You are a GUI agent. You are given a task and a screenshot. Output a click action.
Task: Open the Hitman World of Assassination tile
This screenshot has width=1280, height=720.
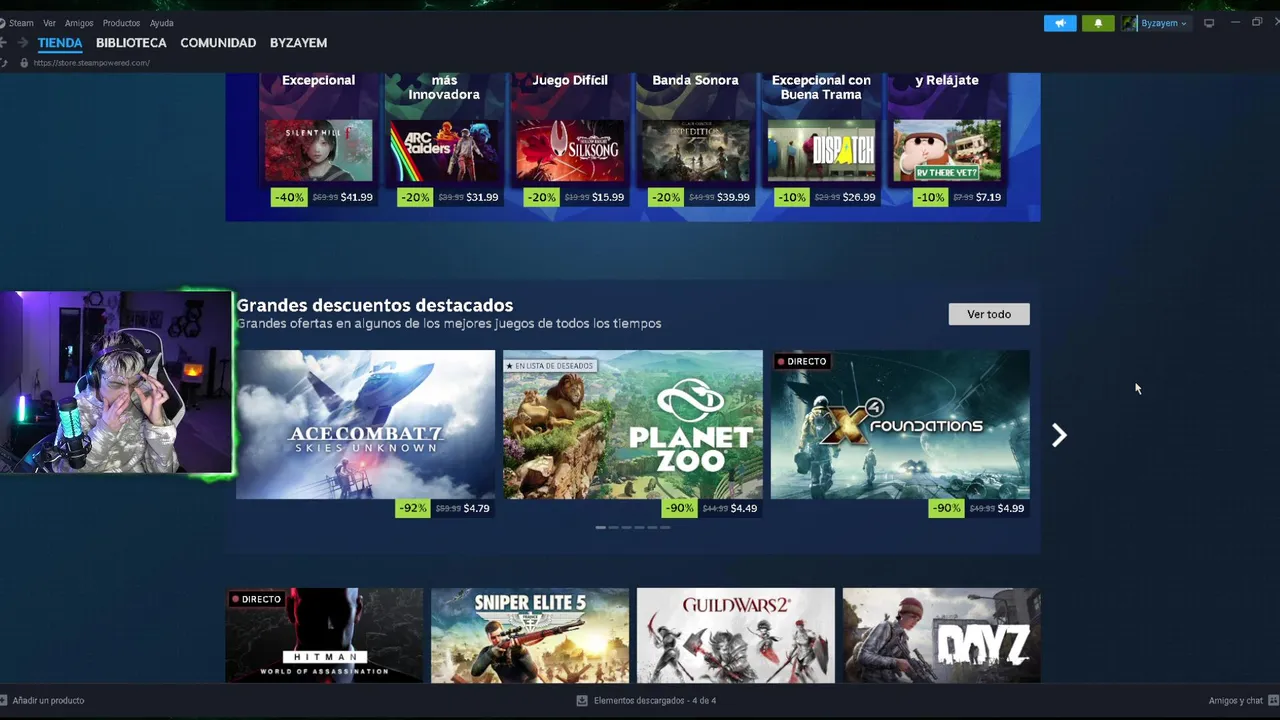324,635
